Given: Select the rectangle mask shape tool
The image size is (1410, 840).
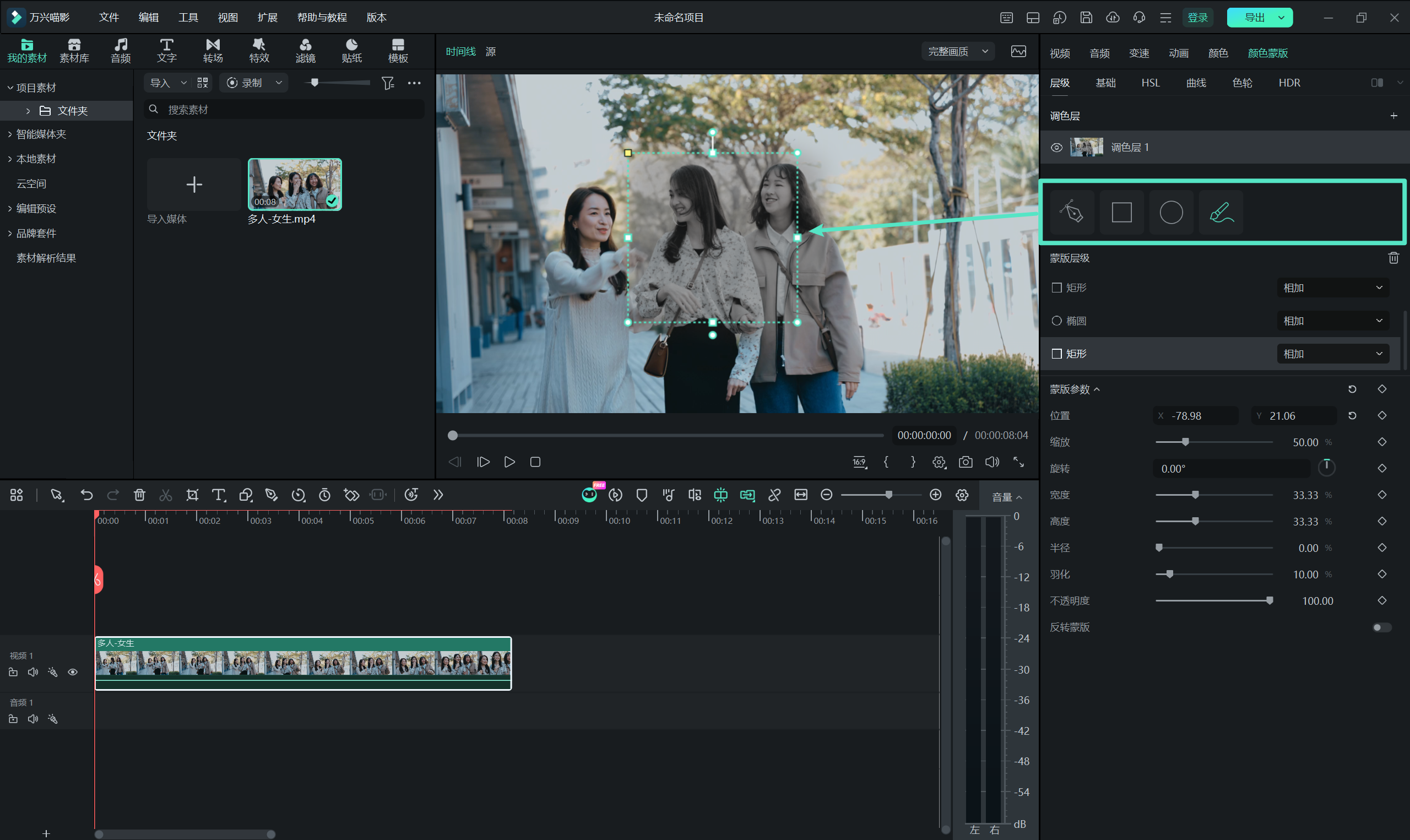Looking at the screenshot, I should pyautogui.click(x=1121, y=212).
